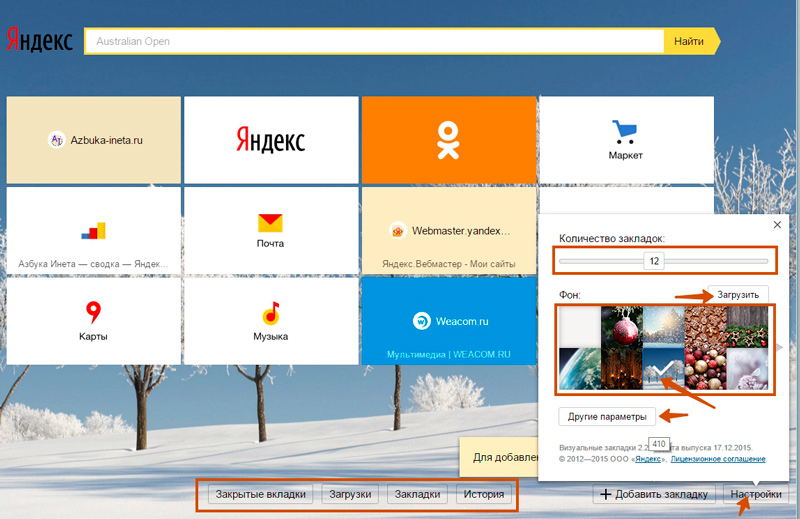Open the Azbuka-ineta.ru bookmark tile
Image resolution: width=800 pixels, height=519 pixels.
pos(94,140)
